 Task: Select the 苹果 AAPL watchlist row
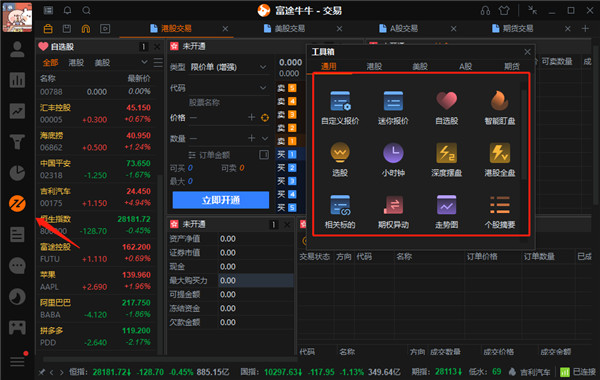click(95, 281)
